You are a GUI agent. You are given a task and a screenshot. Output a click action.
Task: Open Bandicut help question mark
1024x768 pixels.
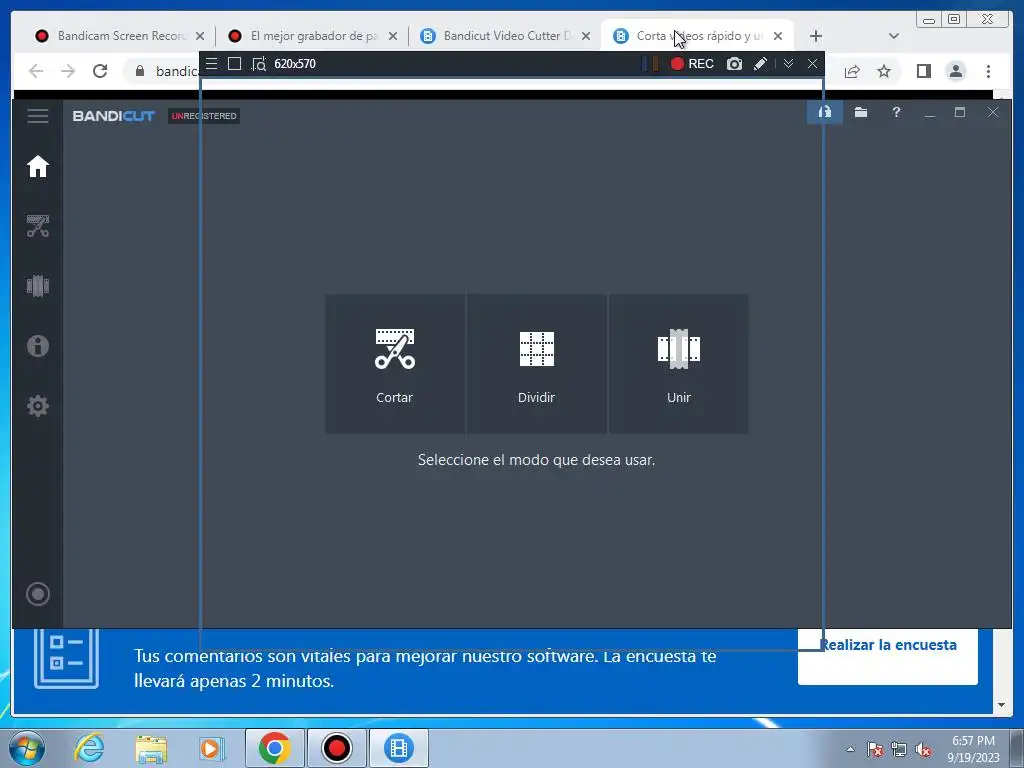(x=896, y=112)
